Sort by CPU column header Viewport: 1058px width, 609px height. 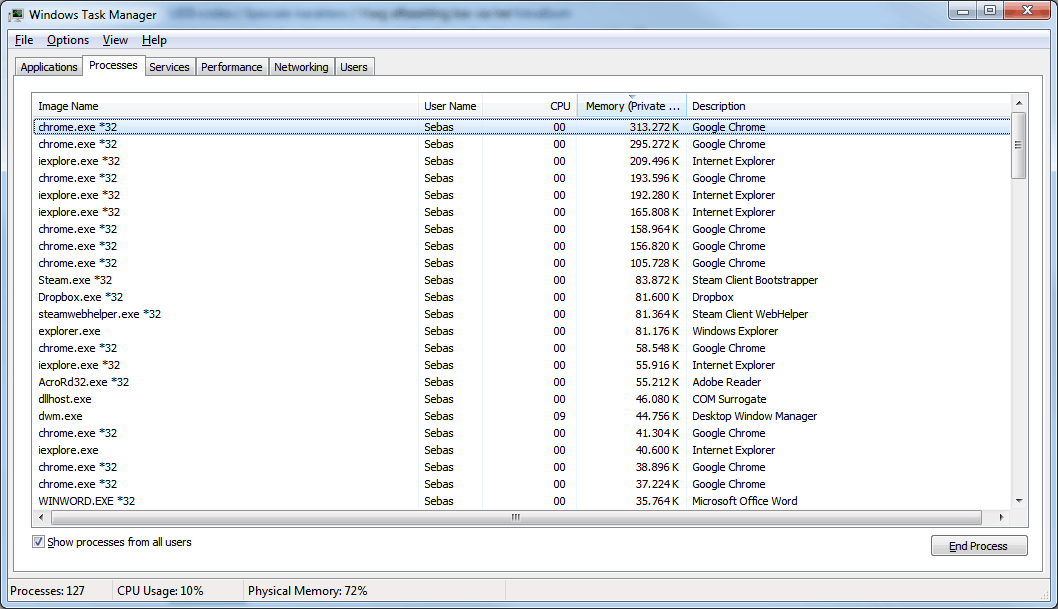point(530,106)
